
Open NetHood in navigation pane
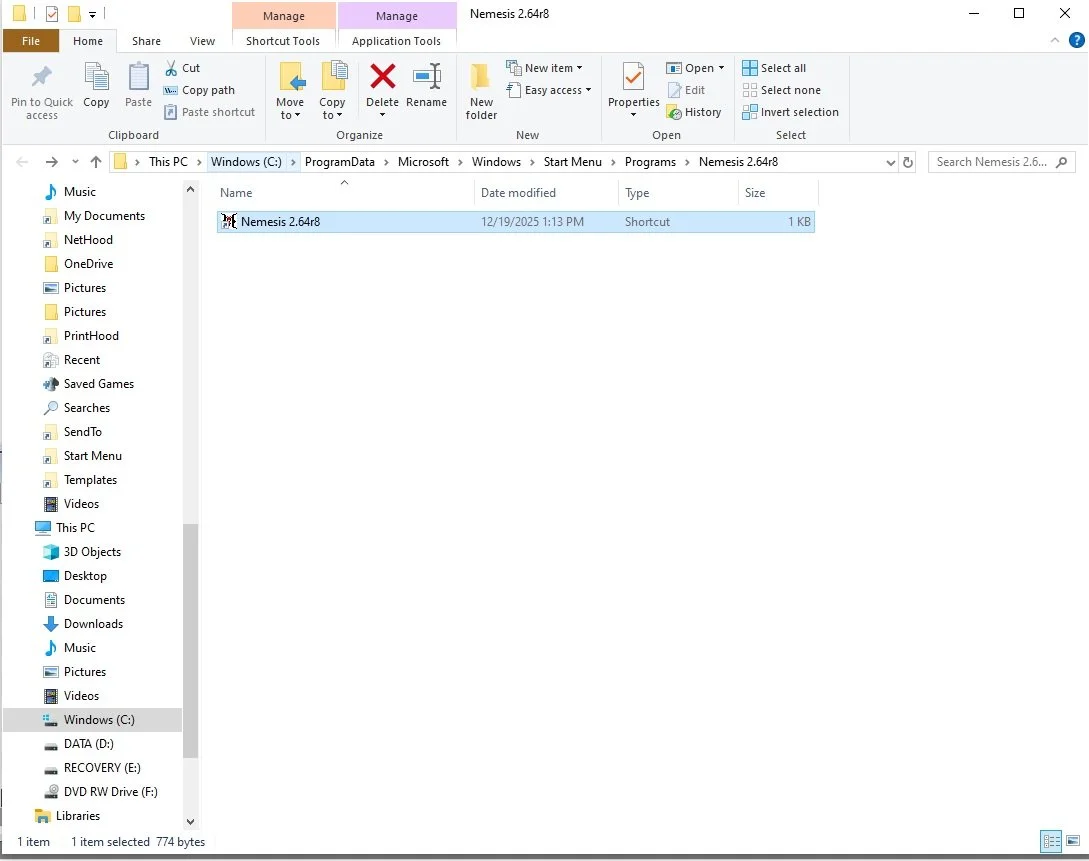[88, 240]
